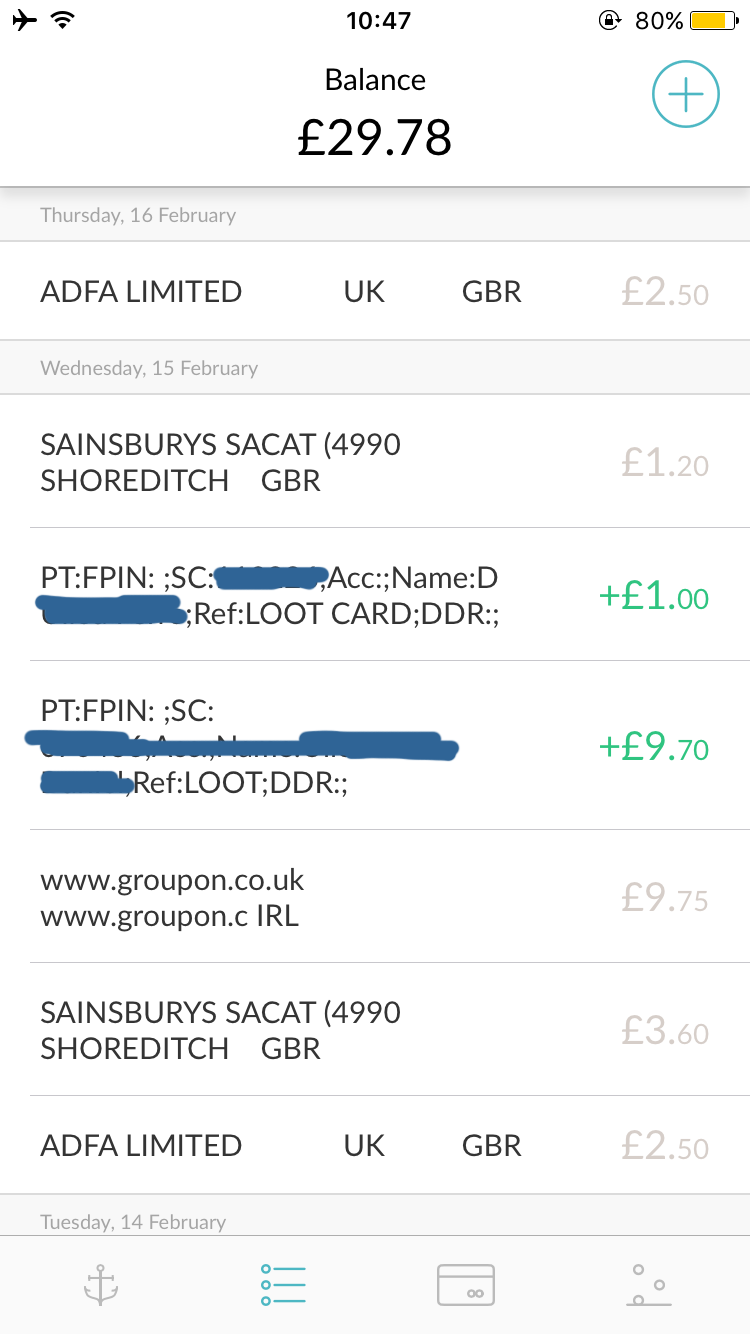Viewport: 750px width, 1334px height.
Task: Open the Groupon £9.75 transaction
Action: (x=375, y=897)
